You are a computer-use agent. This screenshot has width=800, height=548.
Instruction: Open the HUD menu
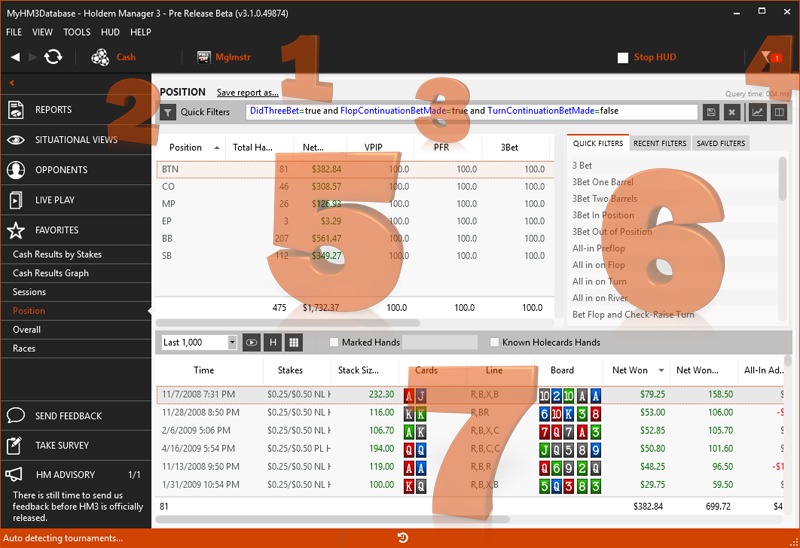pyautogui.click(x=110, y=32)
